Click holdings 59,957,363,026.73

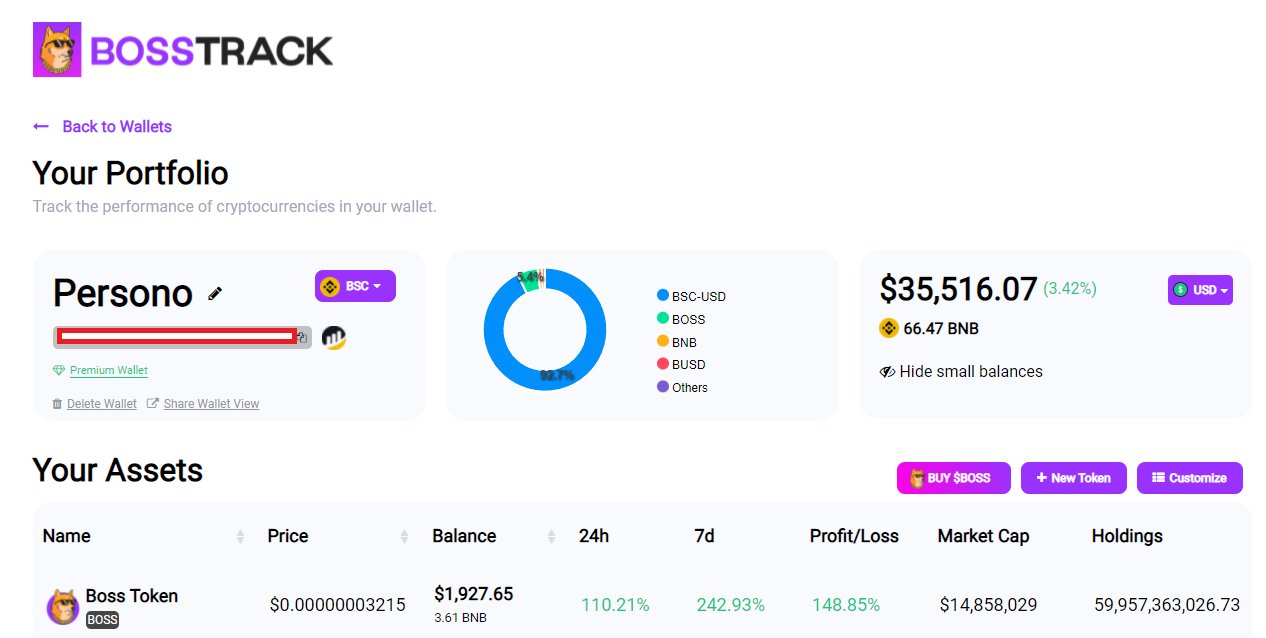(1167, 605)
